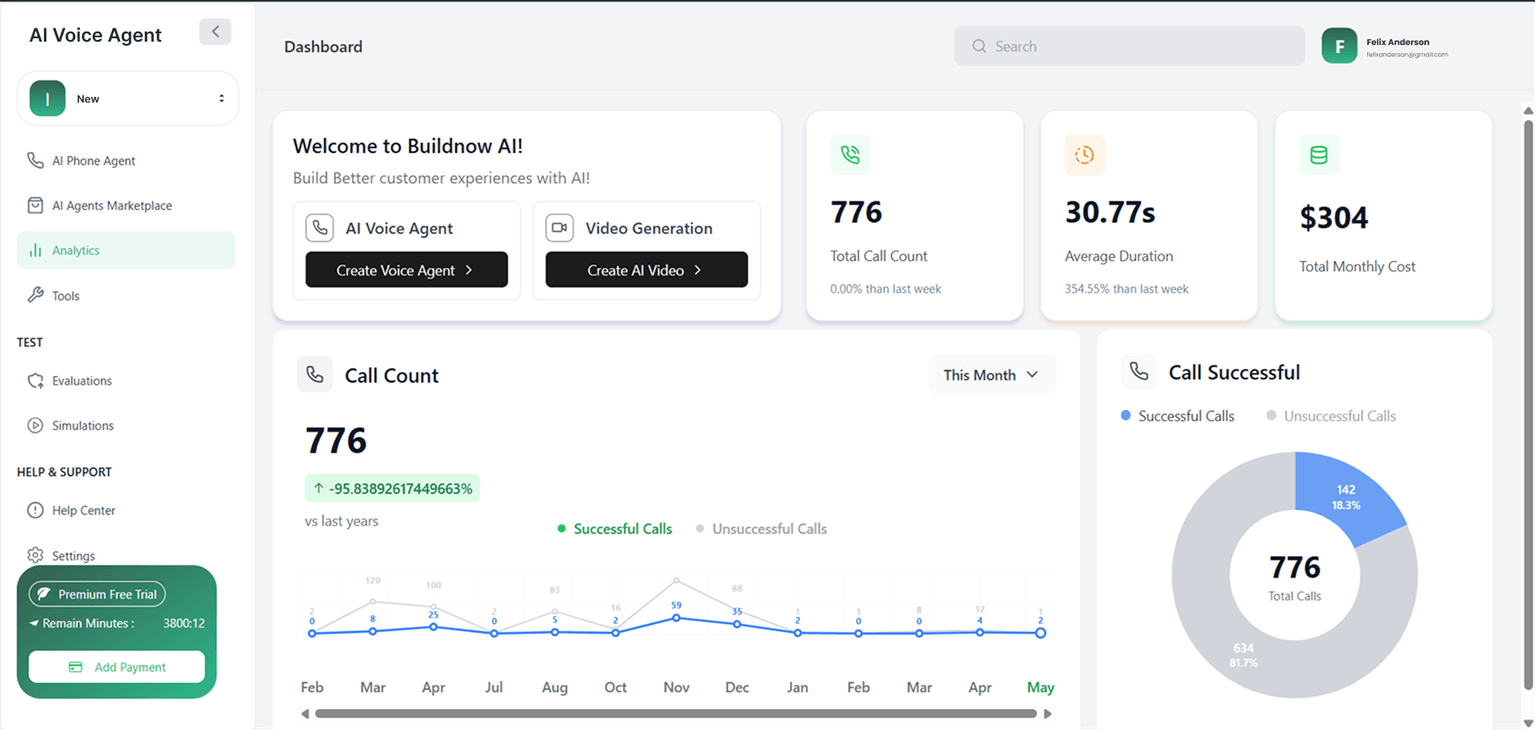
Task: Click the green workspace avatar icon
Action: (47, 99)
